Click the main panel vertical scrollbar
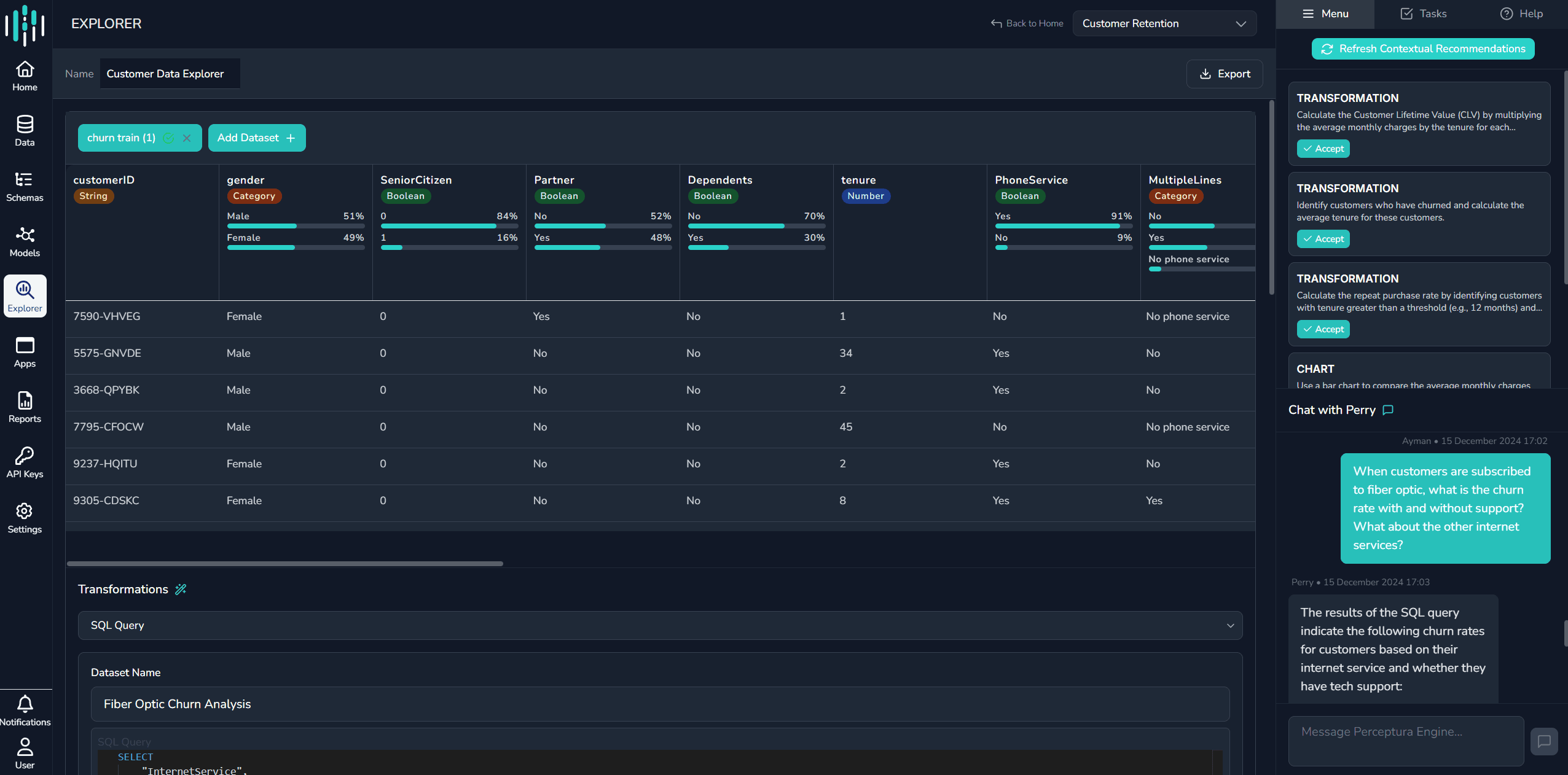The width and height of the screenshot is (1568, 775). [1271, 197]
